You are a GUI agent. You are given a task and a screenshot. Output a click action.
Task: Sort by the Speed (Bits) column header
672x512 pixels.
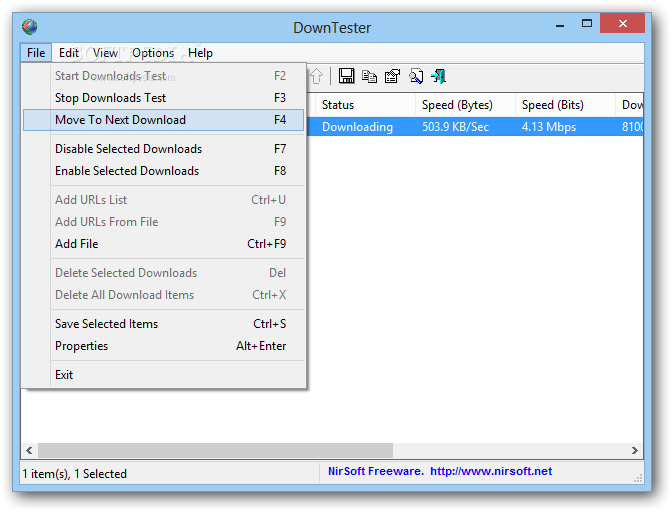(x=565, y=105)
